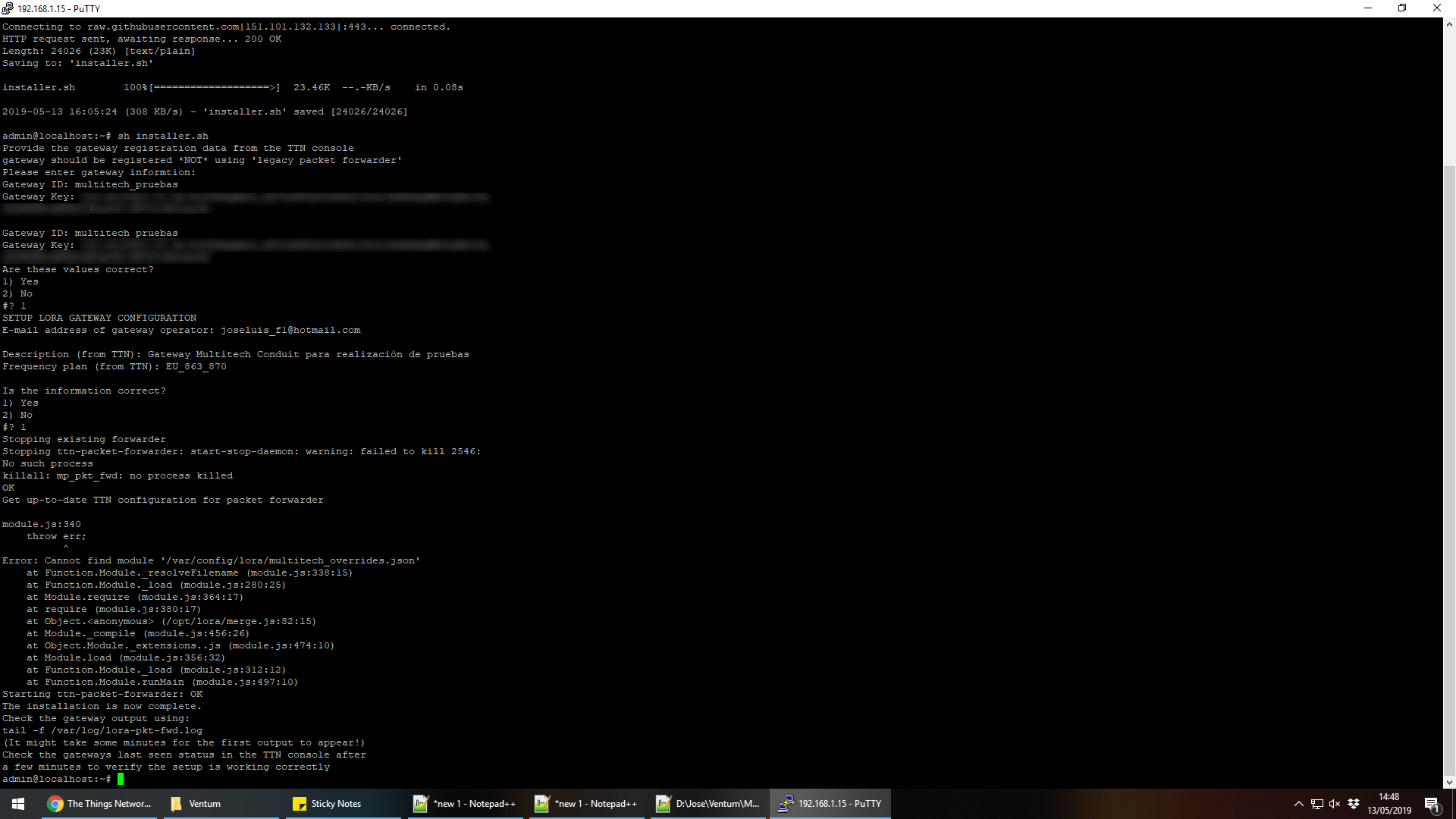The width and height of the screenshot is (1456, 819).
Task: Click "Stopping existing forwarder"
Action: 84,439
